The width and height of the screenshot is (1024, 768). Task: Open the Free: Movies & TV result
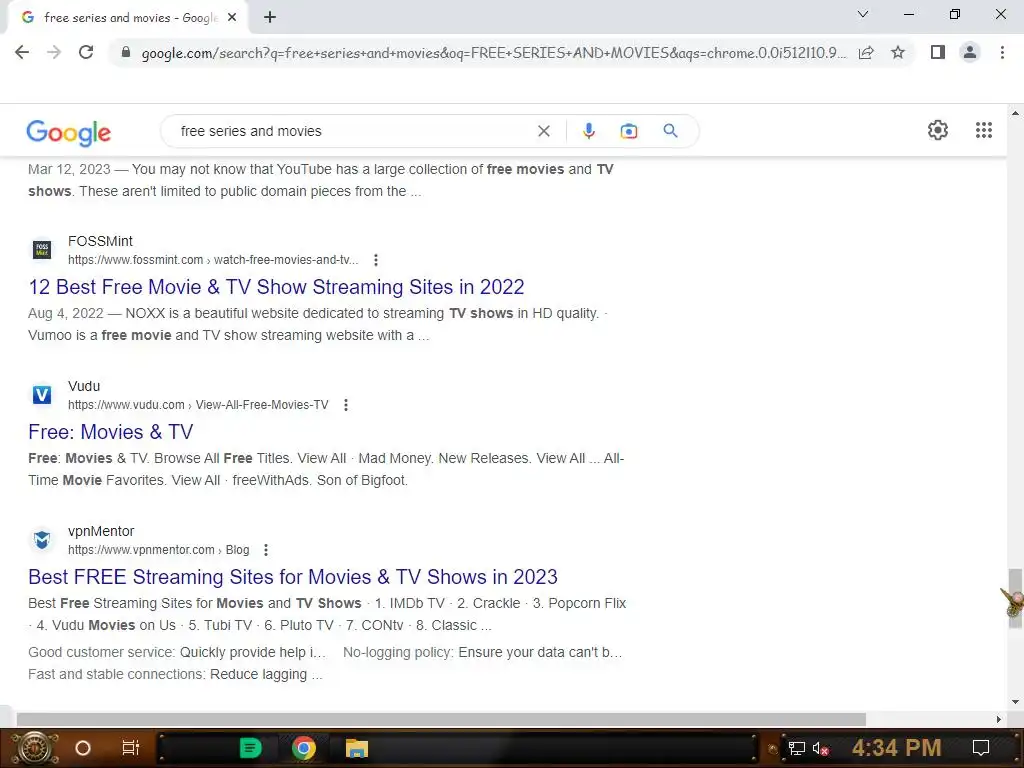click(110, 432)
